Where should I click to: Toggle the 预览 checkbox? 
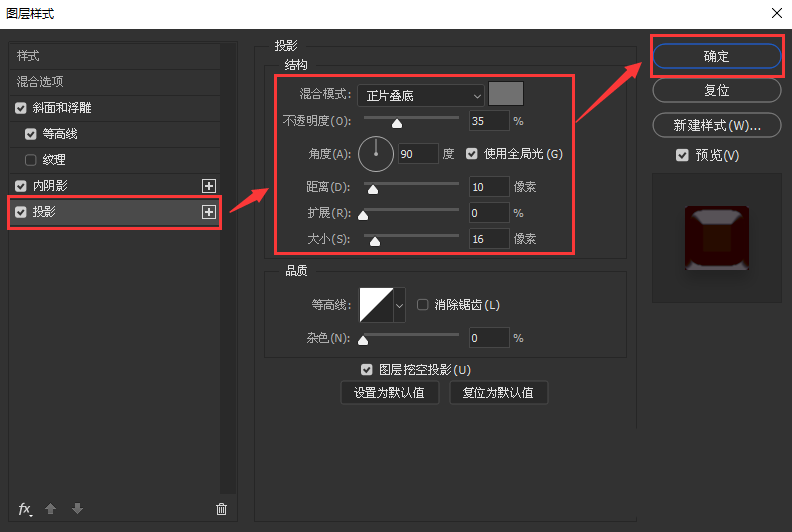682,155
